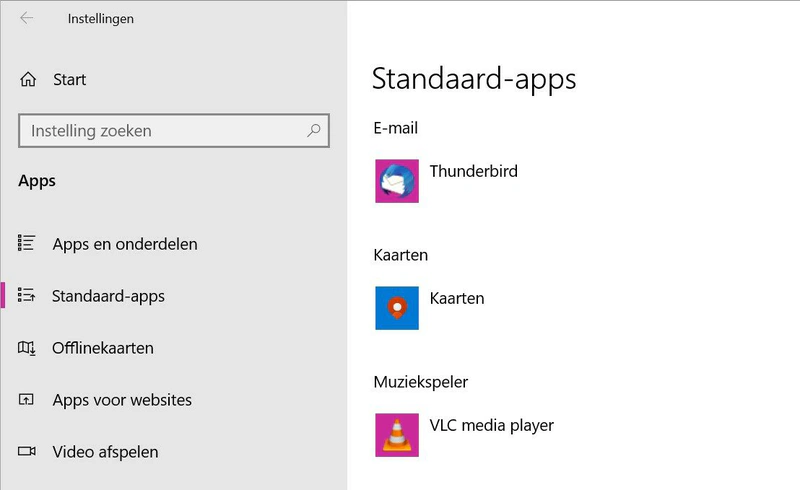Select Standaard-apps in the sidebar
Screen dimensions: 800x490
click(108, 296)
